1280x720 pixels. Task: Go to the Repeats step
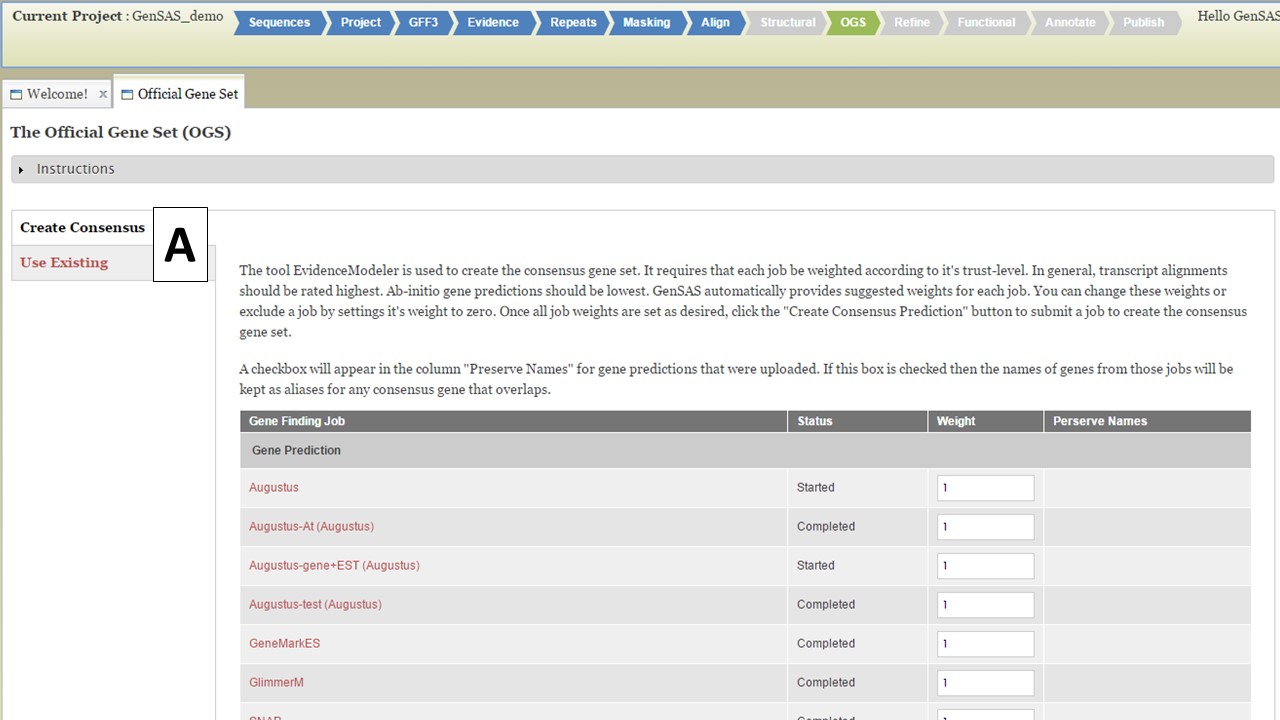point(573,23)
